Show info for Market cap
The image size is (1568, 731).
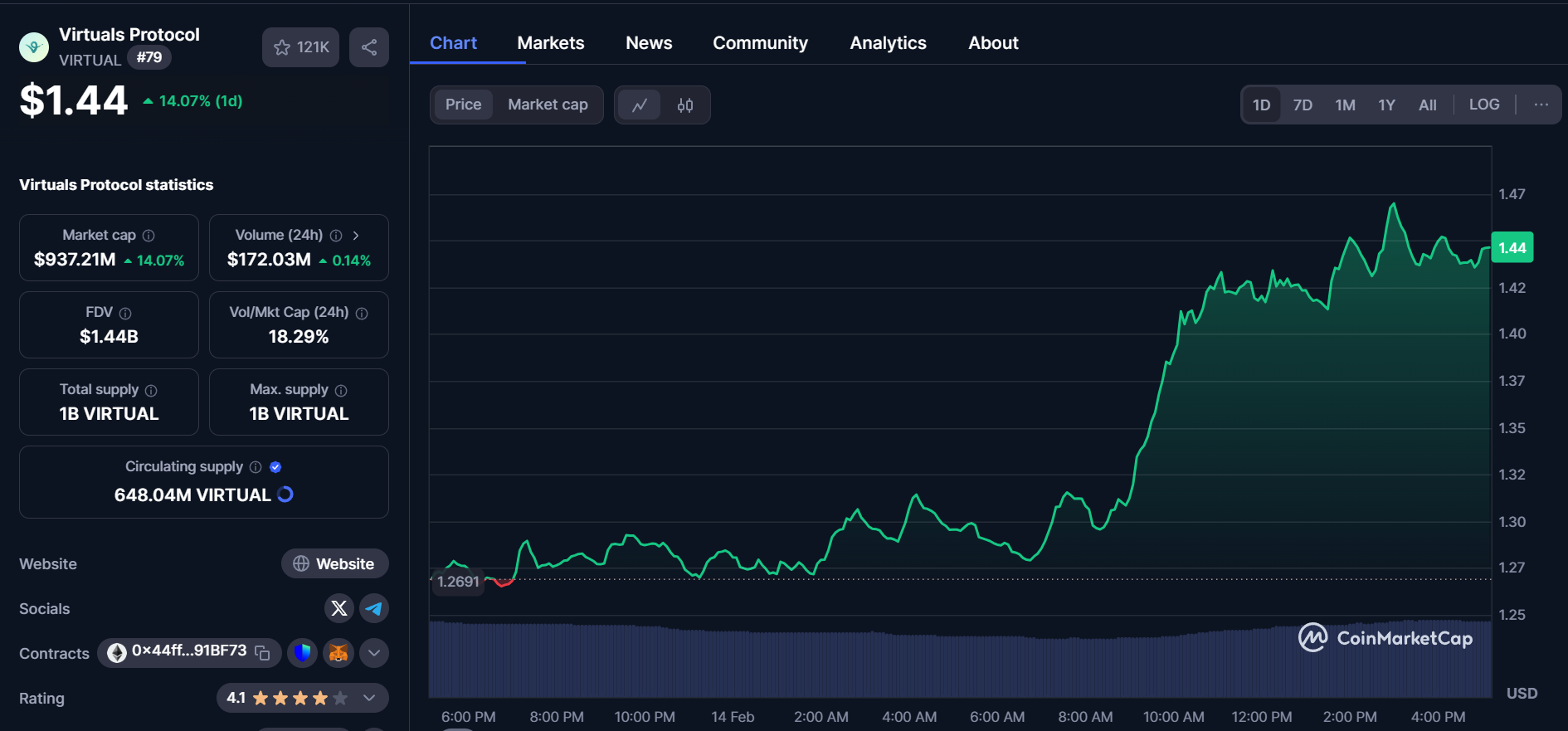pyautogui.click(x=149, y=236)
